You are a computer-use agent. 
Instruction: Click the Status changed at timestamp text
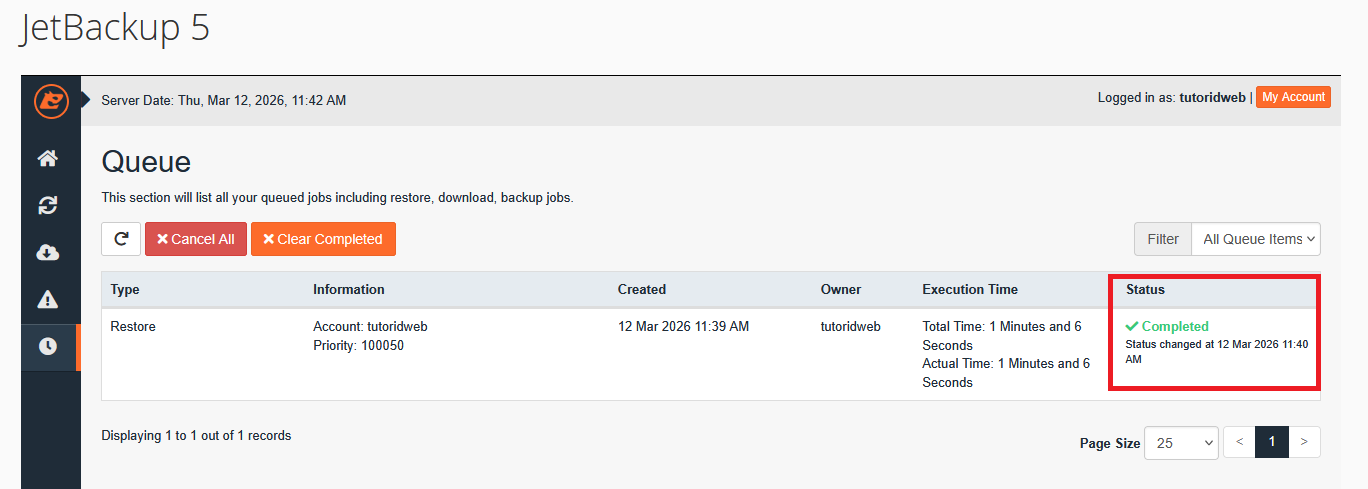(x=1217, y=351)
